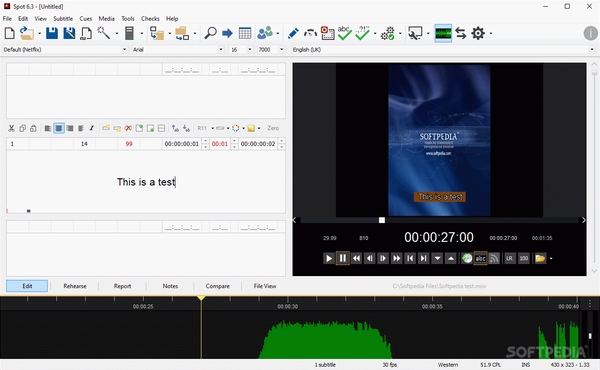
Task: Click the blue right arrow icon
Action: coord(227,33)
